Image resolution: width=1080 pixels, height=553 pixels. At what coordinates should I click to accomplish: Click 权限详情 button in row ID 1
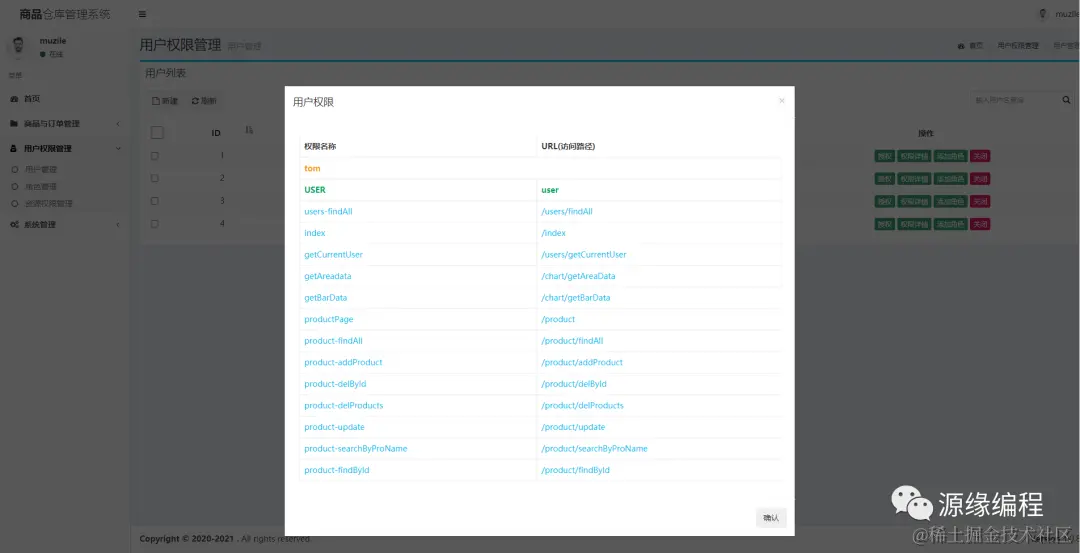(914, 156)
